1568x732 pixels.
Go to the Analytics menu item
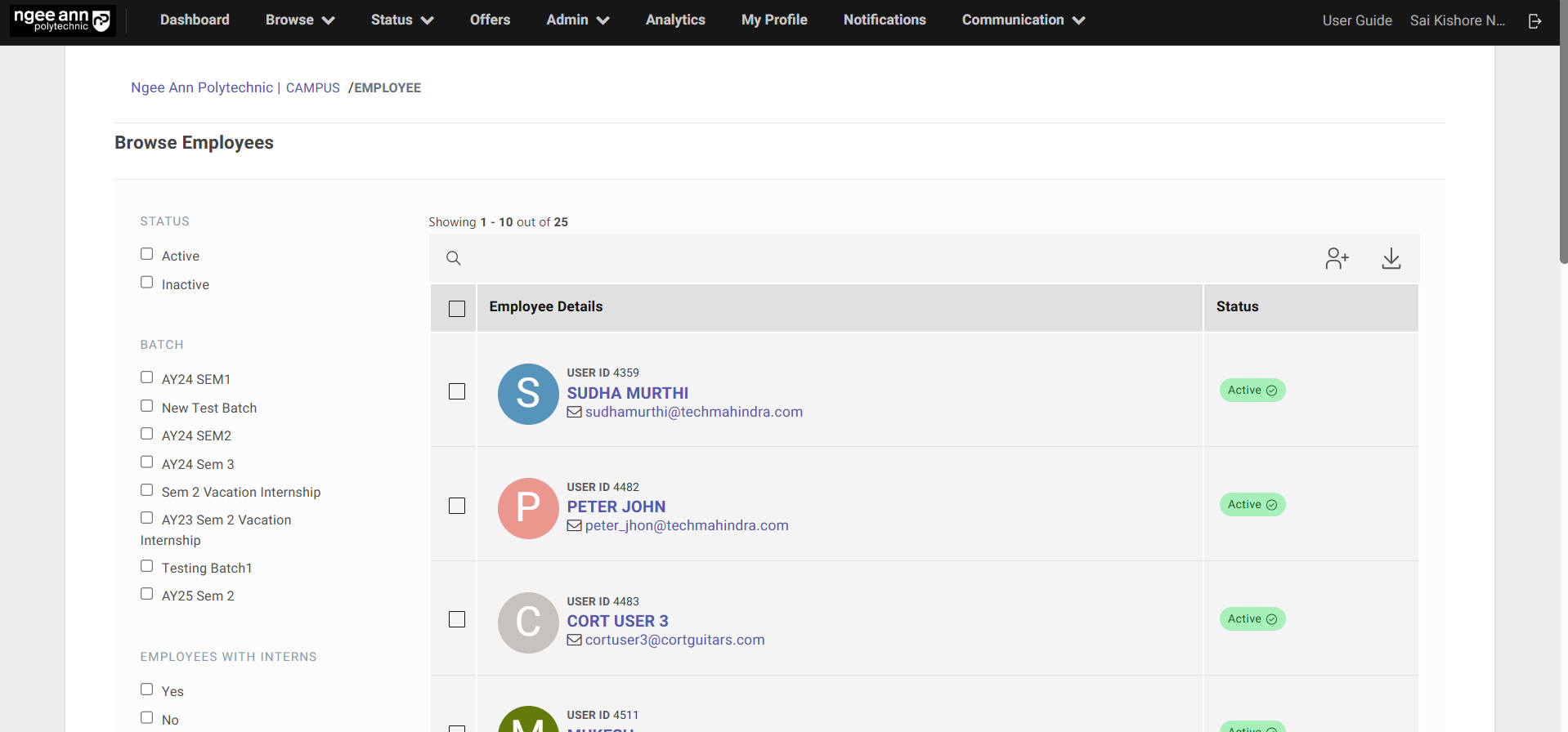[x=675, y=20]
